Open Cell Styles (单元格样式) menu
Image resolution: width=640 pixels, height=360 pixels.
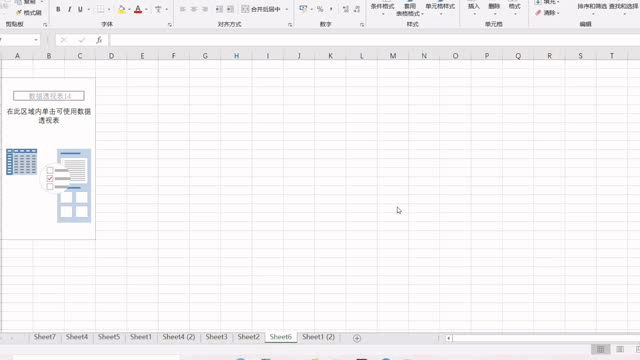point(440,7)
